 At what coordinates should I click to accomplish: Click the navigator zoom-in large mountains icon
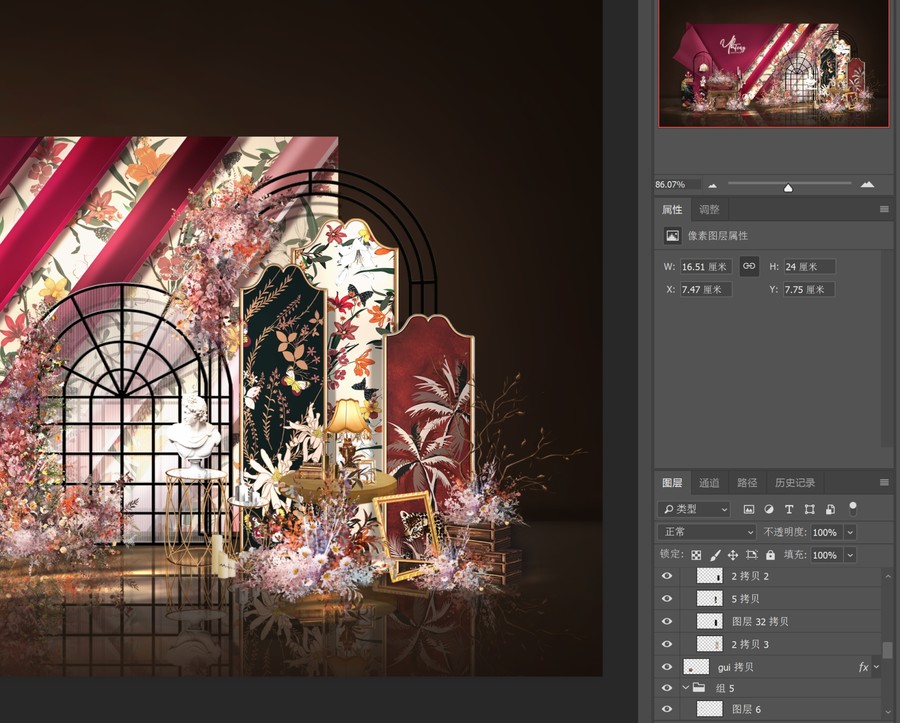click(867, 184)
